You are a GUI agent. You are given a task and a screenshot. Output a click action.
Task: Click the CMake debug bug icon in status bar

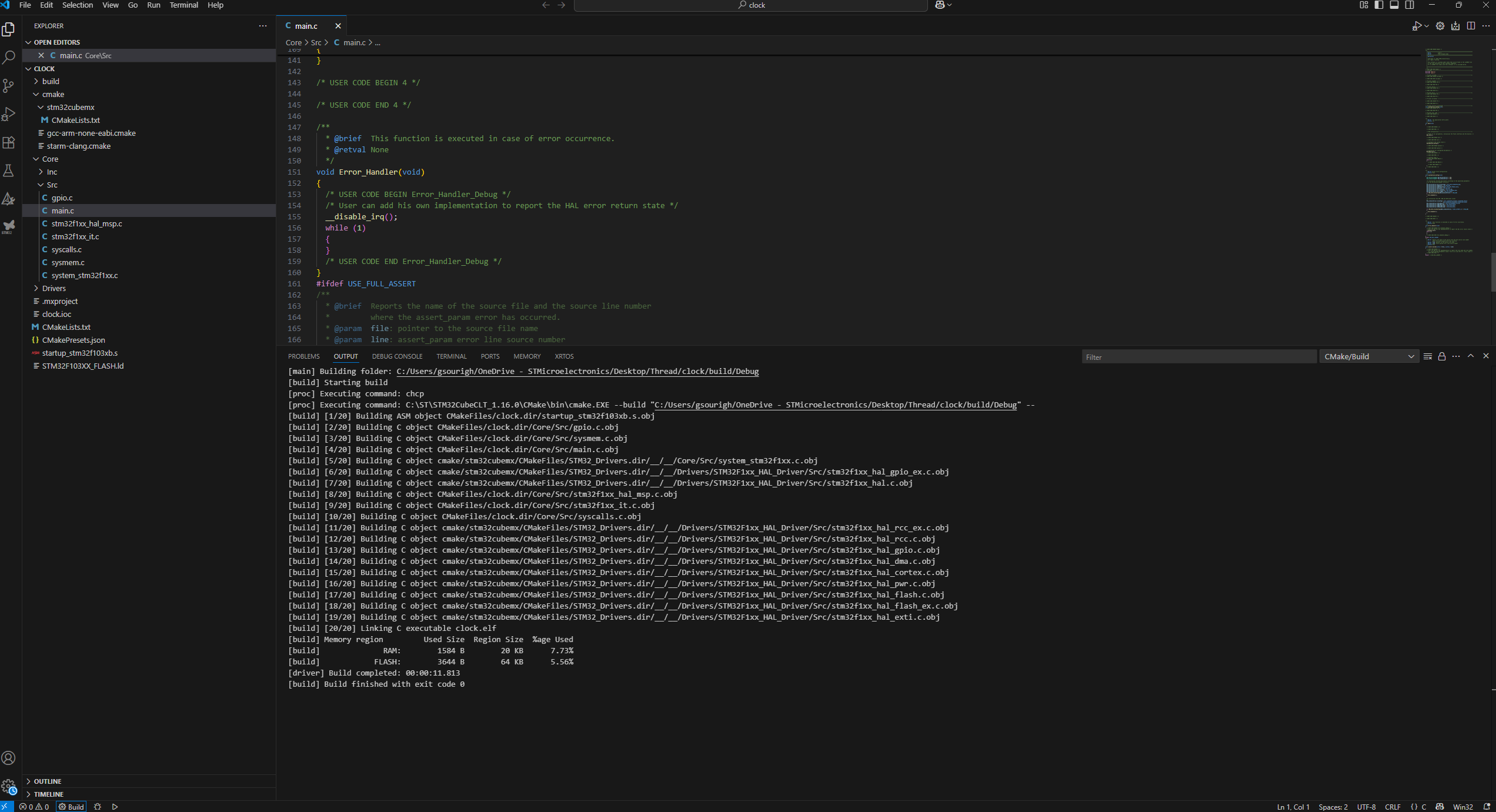98,807
